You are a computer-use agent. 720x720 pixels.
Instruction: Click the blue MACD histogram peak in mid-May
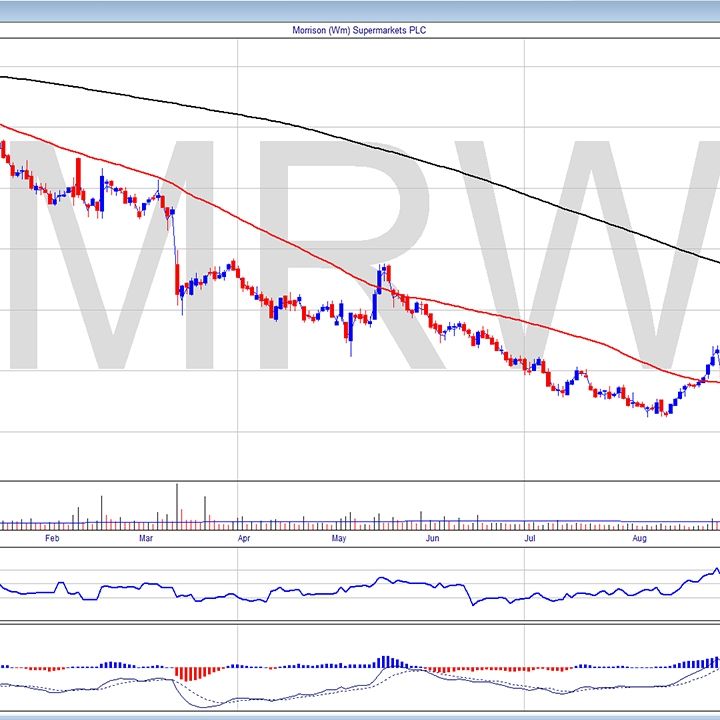387,661
